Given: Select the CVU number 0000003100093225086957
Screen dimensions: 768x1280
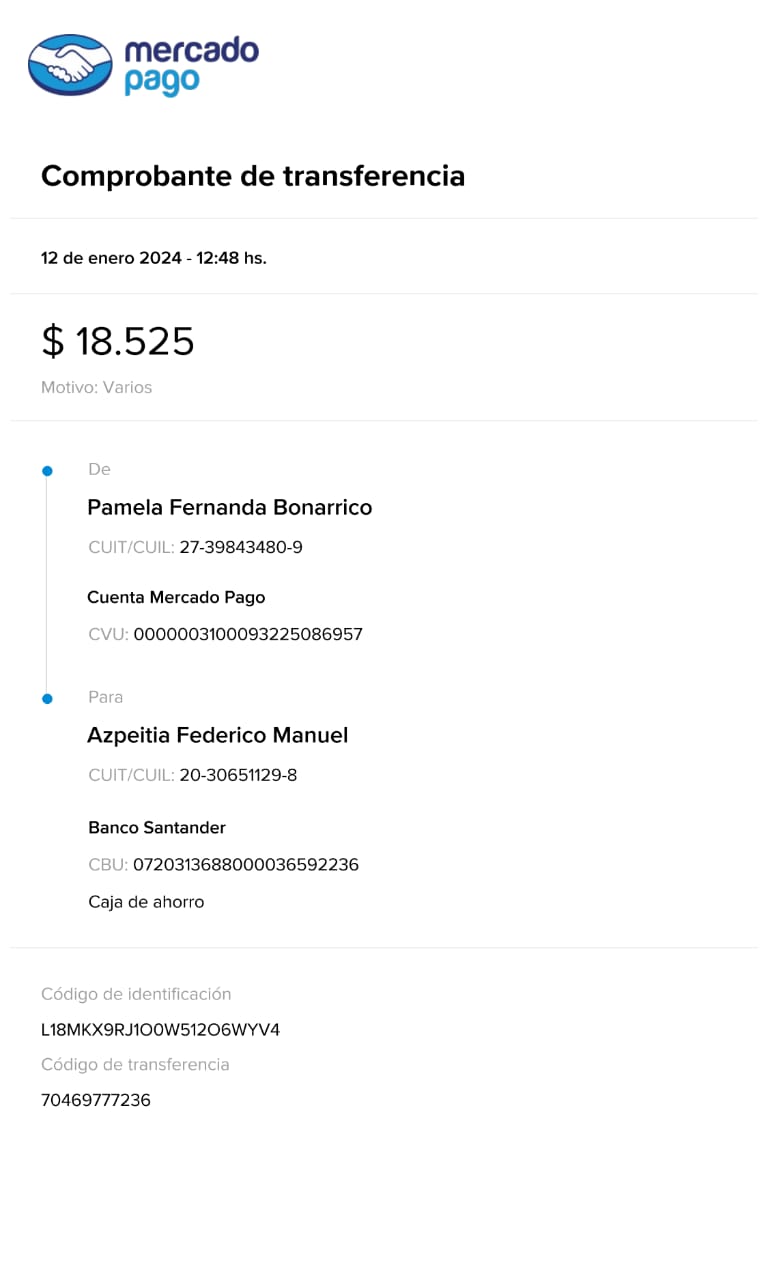Looking at the screenshot, I should (x=247, y=635).
